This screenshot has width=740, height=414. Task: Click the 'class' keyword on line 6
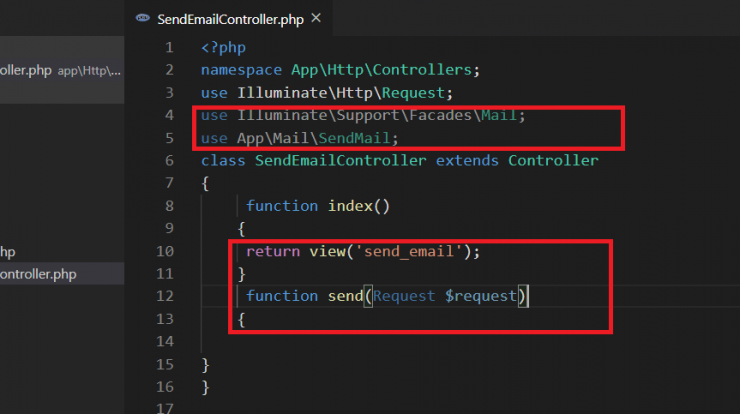[x=223, y=161]
